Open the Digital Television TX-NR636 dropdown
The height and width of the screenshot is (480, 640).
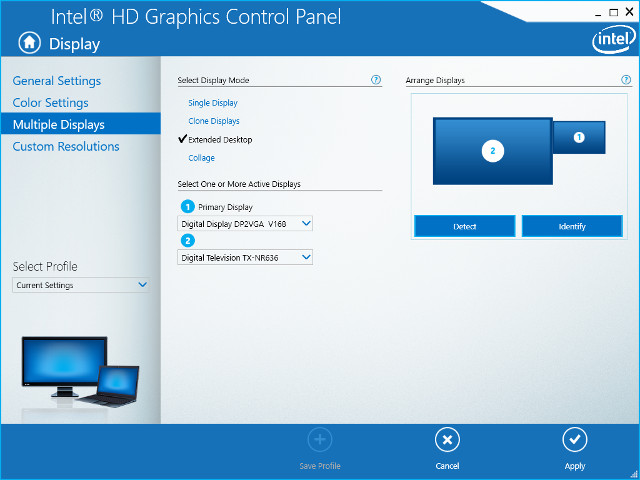click(x=245, y=257)
